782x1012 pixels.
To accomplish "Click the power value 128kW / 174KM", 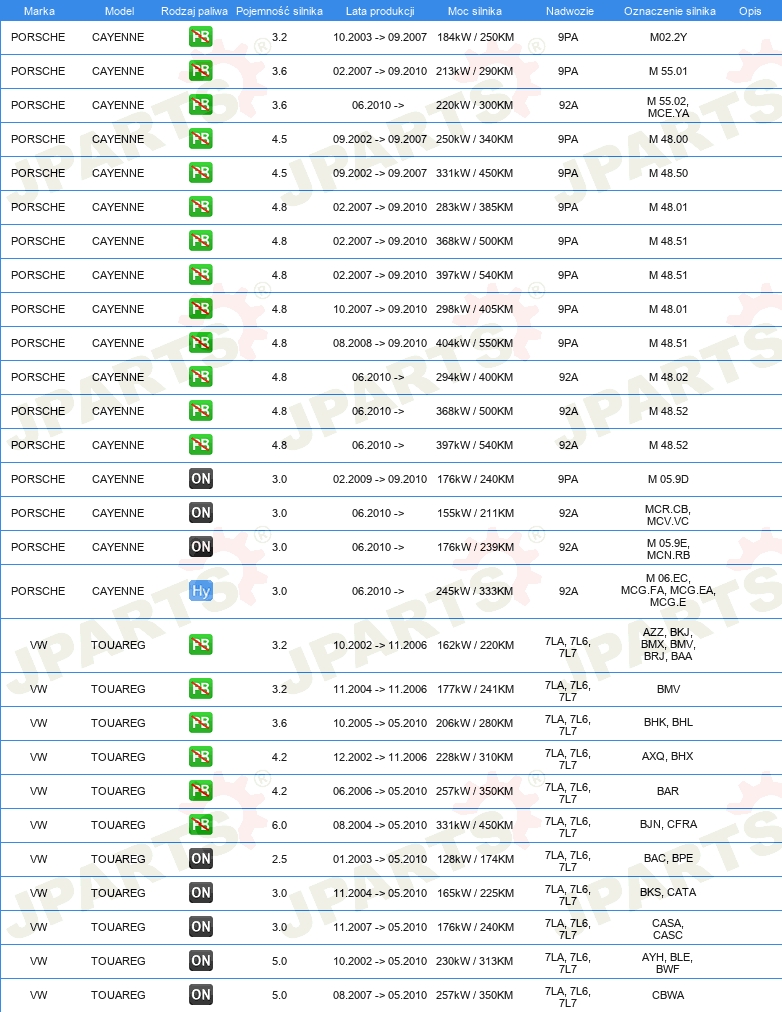I will pos(476,858).
